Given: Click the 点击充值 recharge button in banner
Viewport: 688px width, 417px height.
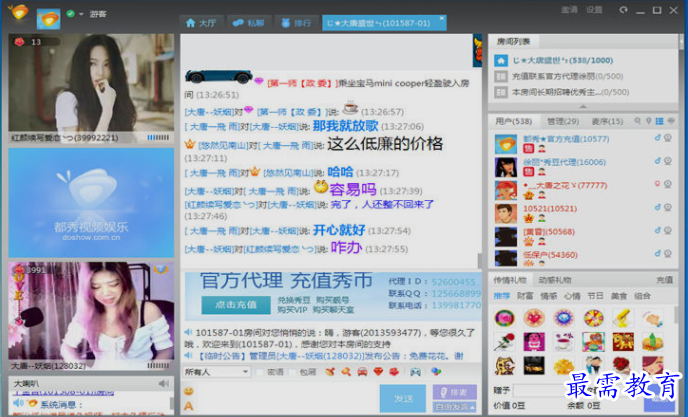Looking at the screenshot, I should tap(235, 304).
